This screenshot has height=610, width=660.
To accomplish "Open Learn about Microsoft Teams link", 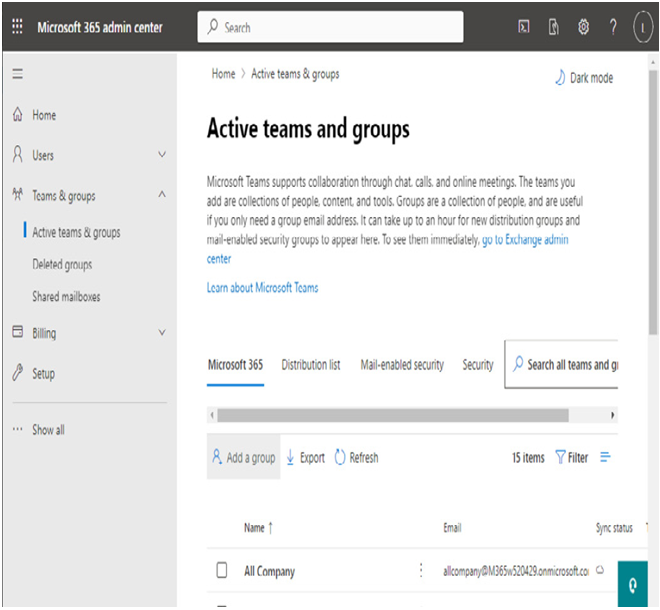I will [x=262, y=288].
